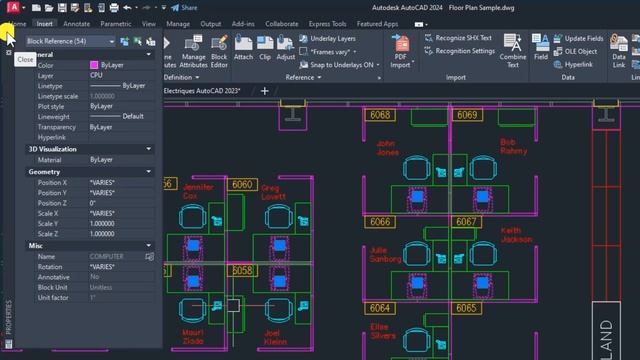Click the Quick Select icon in Properties palette
Viewport: 640px width, 360px height.
[x=151, y=41]
